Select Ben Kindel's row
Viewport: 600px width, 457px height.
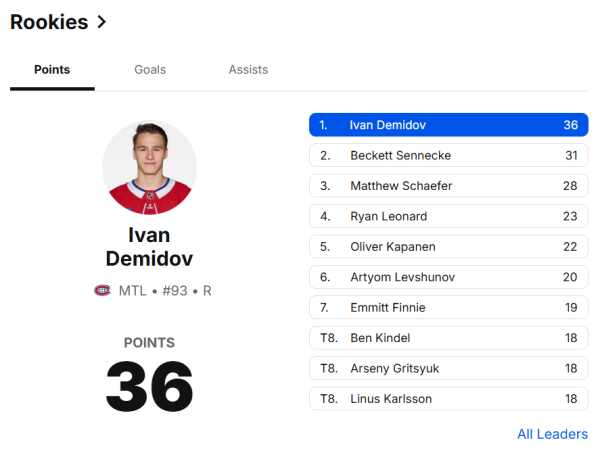[448, 338]
